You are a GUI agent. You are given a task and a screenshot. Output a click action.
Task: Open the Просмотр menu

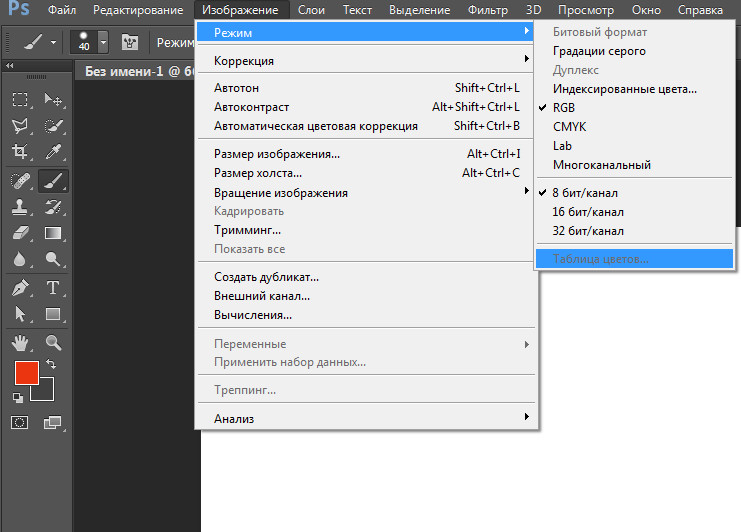click(586, 9)
